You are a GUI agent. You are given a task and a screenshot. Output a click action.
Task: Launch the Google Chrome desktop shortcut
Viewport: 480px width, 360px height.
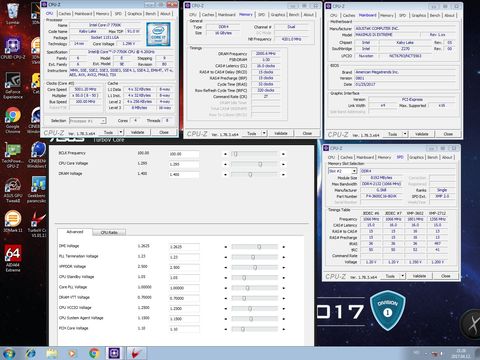13,120
